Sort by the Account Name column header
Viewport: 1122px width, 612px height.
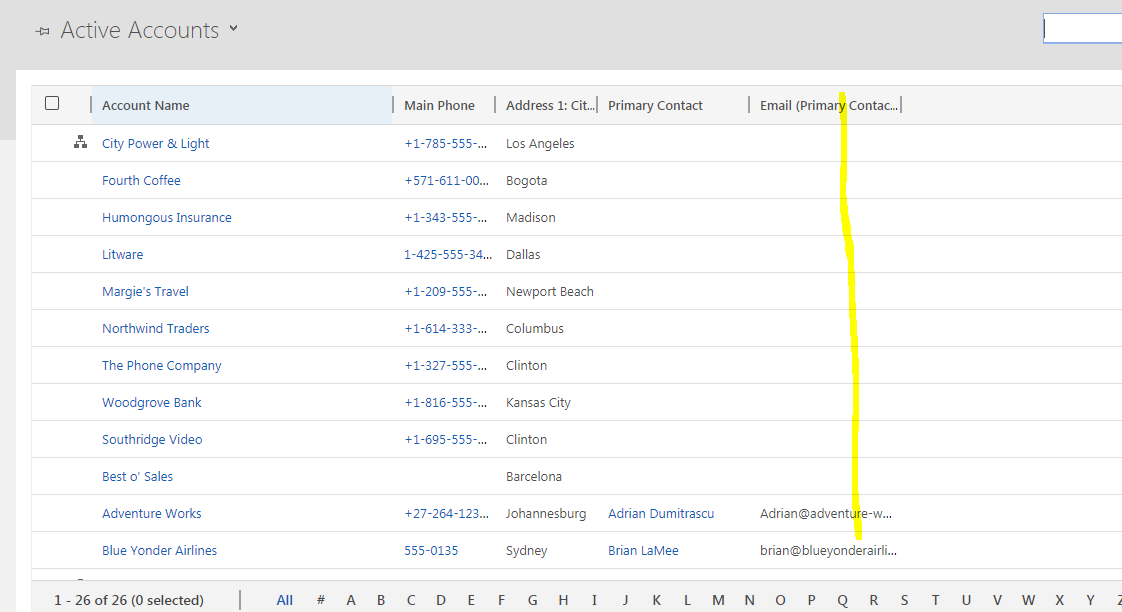pos(146,105)
